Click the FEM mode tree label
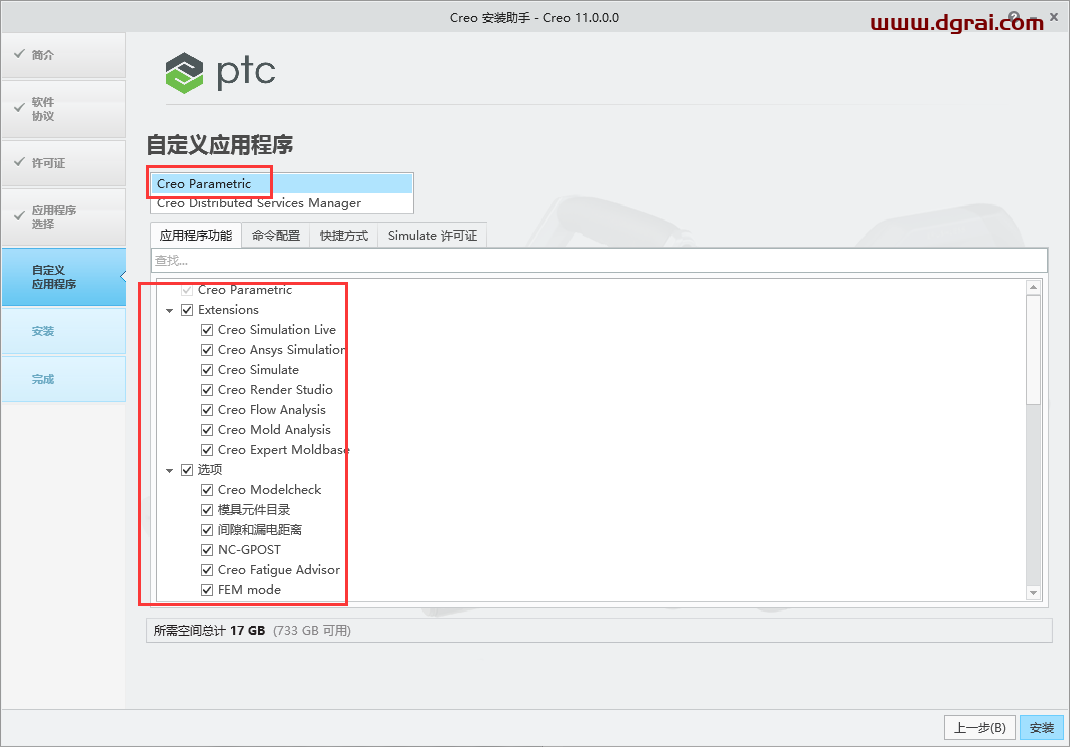Screen dimensions: 1070x747 pyautogui.click(x=249, y=589)
